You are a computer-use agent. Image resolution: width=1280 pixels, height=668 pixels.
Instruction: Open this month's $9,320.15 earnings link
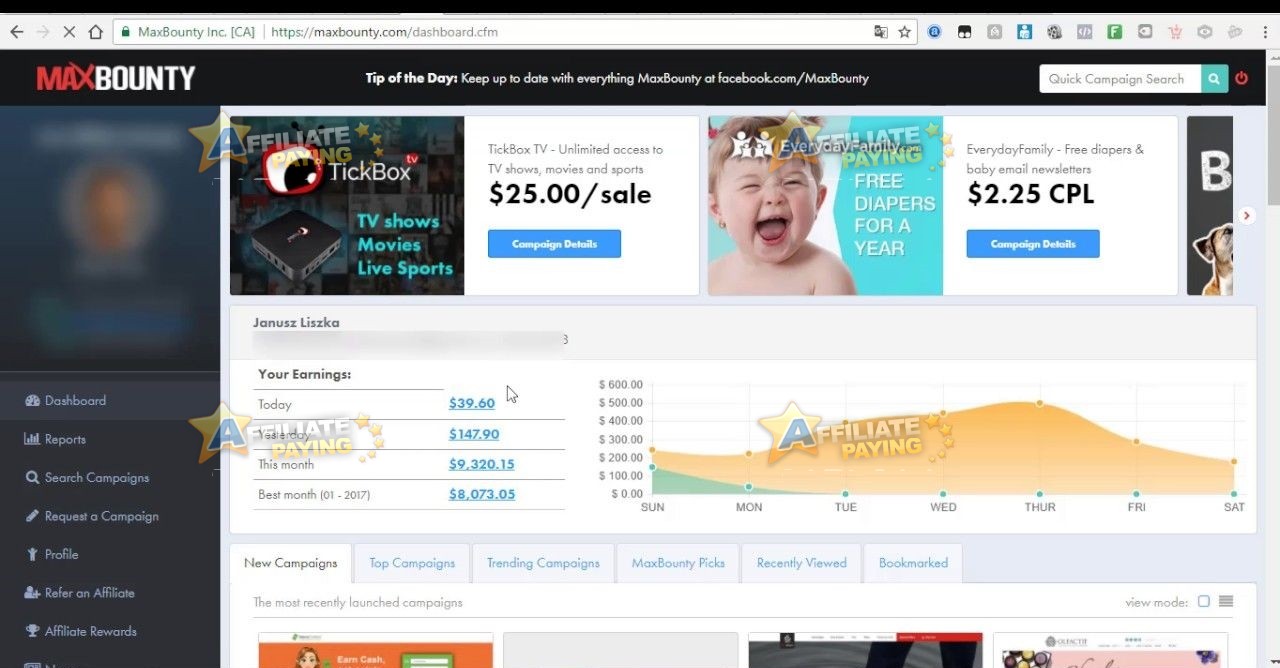pos(482,464)
